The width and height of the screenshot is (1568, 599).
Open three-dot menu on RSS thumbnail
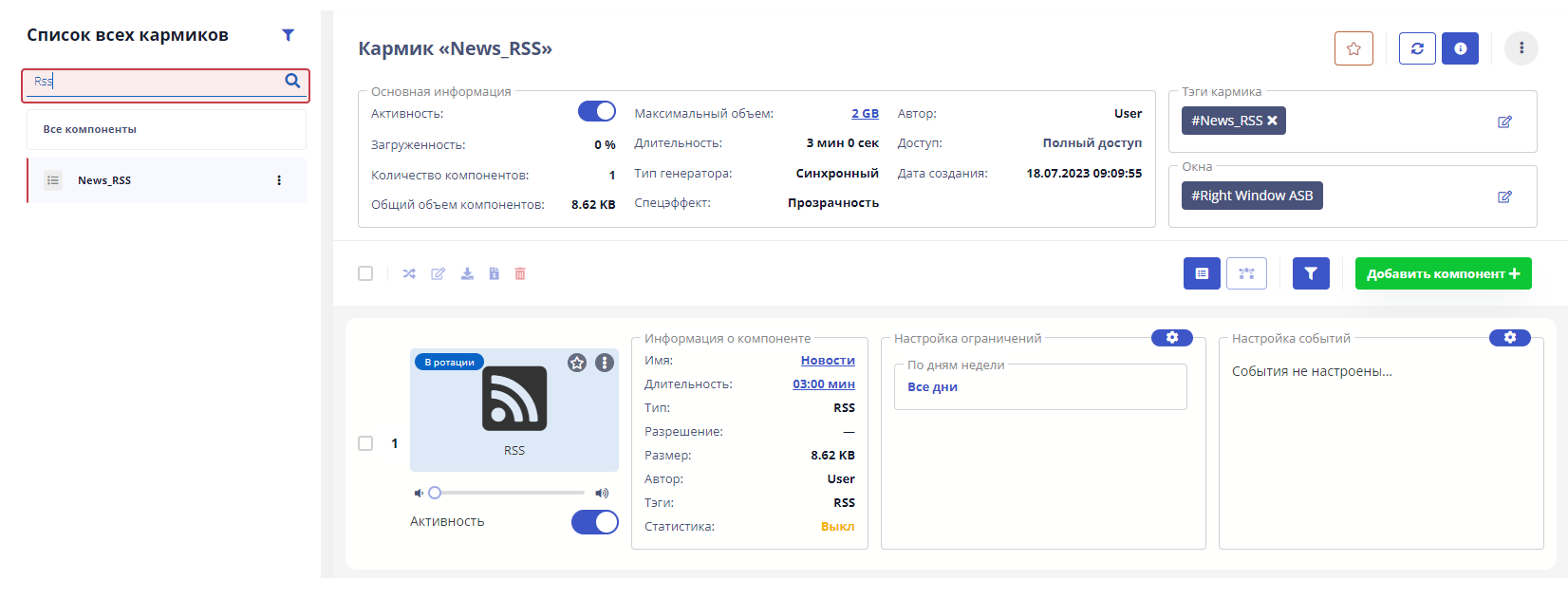(x=605, y=363)
